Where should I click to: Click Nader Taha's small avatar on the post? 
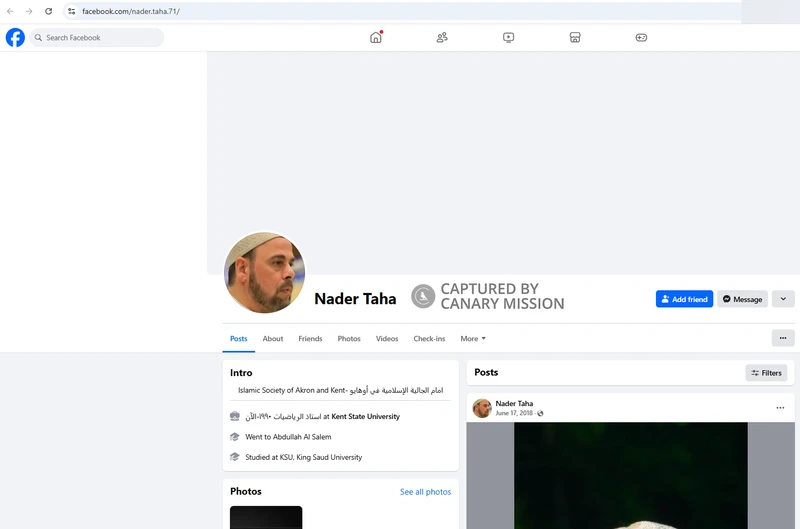pyautogui.click(x=482, y=408)
